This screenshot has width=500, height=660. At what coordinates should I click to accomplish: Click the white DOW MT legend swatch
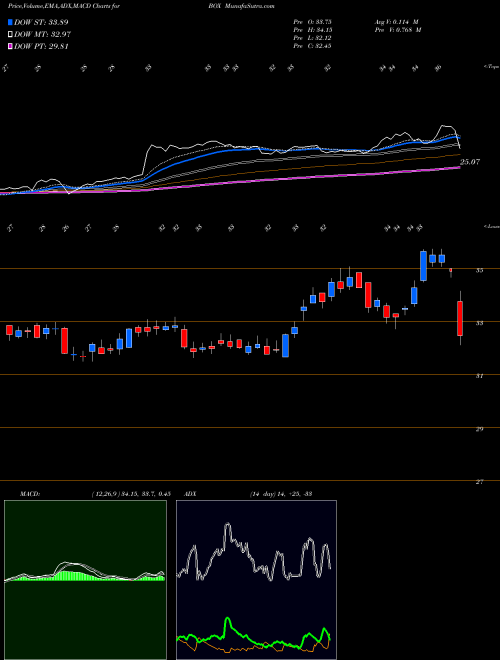(x=10, y=35)
